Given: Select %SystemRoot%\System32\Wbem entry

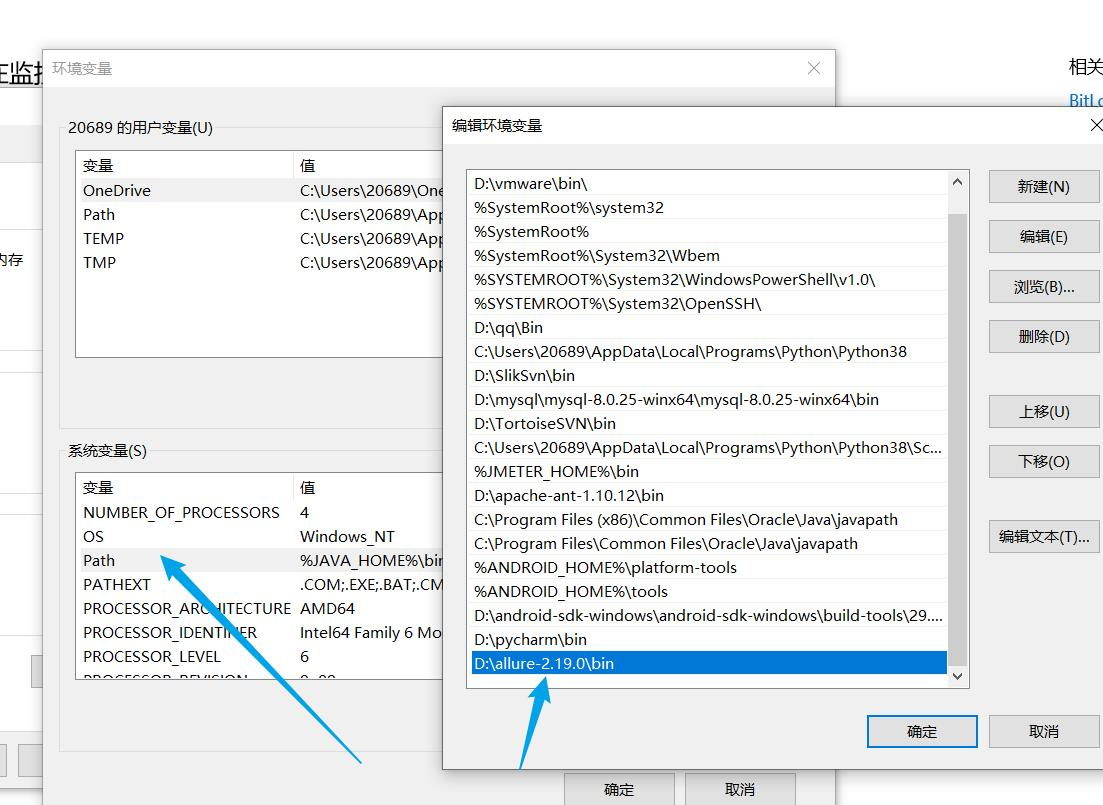Looking at the screenshot, I should (709, 255).
